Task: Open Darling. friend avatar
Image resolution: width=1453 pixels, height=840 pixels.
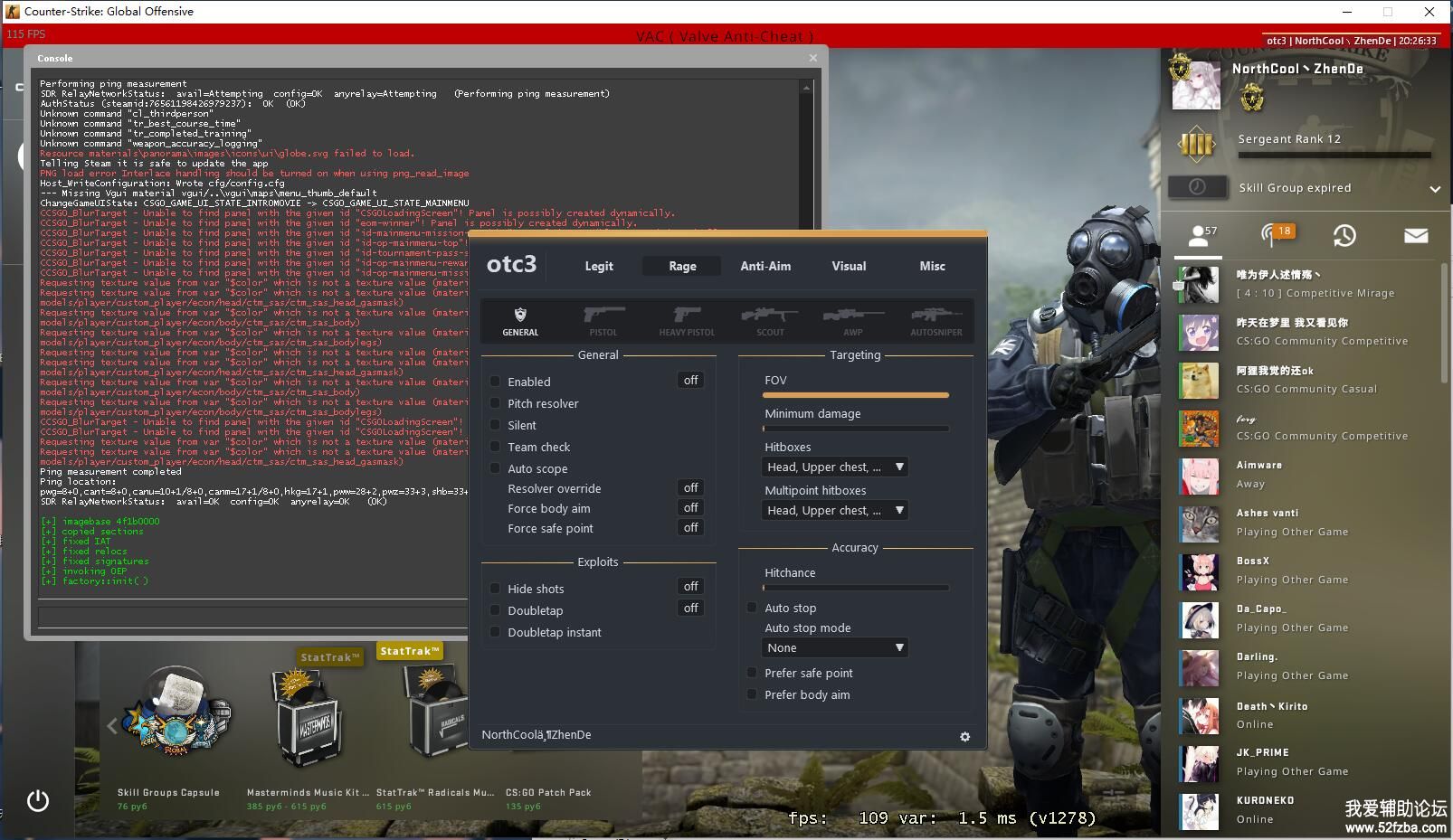Action: (1199, 667)
